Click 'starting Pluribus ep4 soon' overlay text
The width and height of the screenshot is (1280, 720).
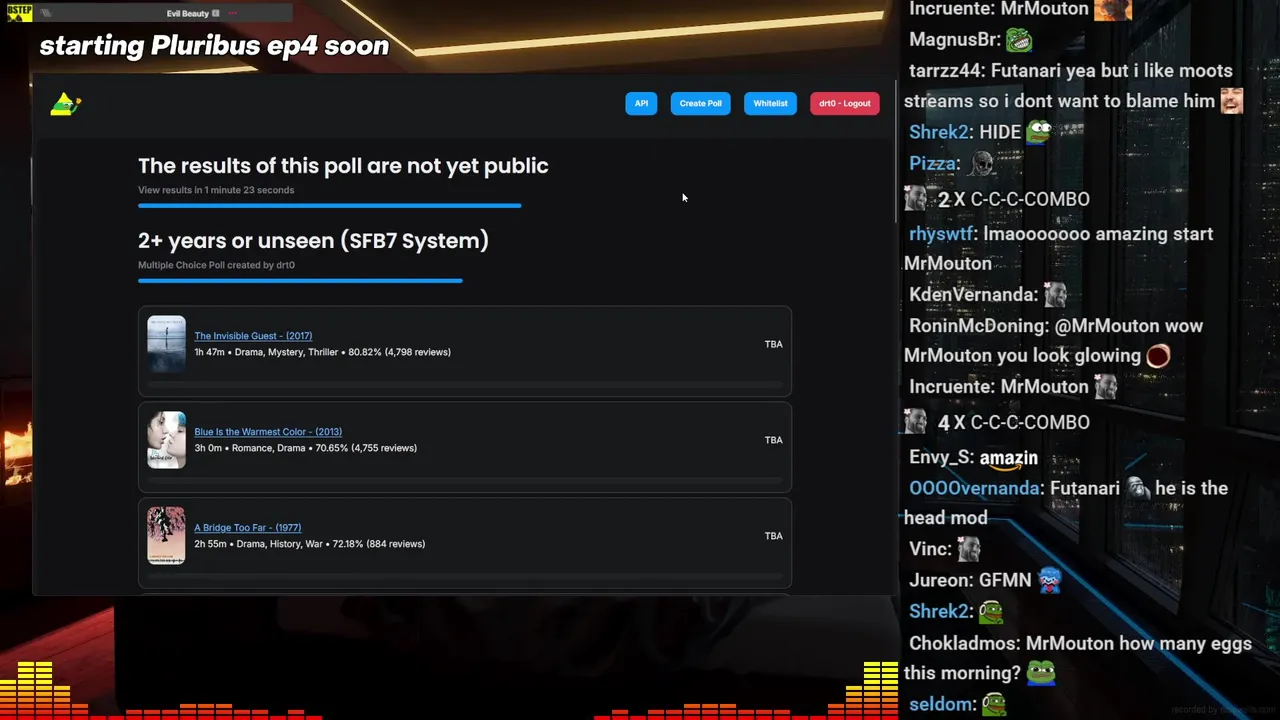click(214, 45)
